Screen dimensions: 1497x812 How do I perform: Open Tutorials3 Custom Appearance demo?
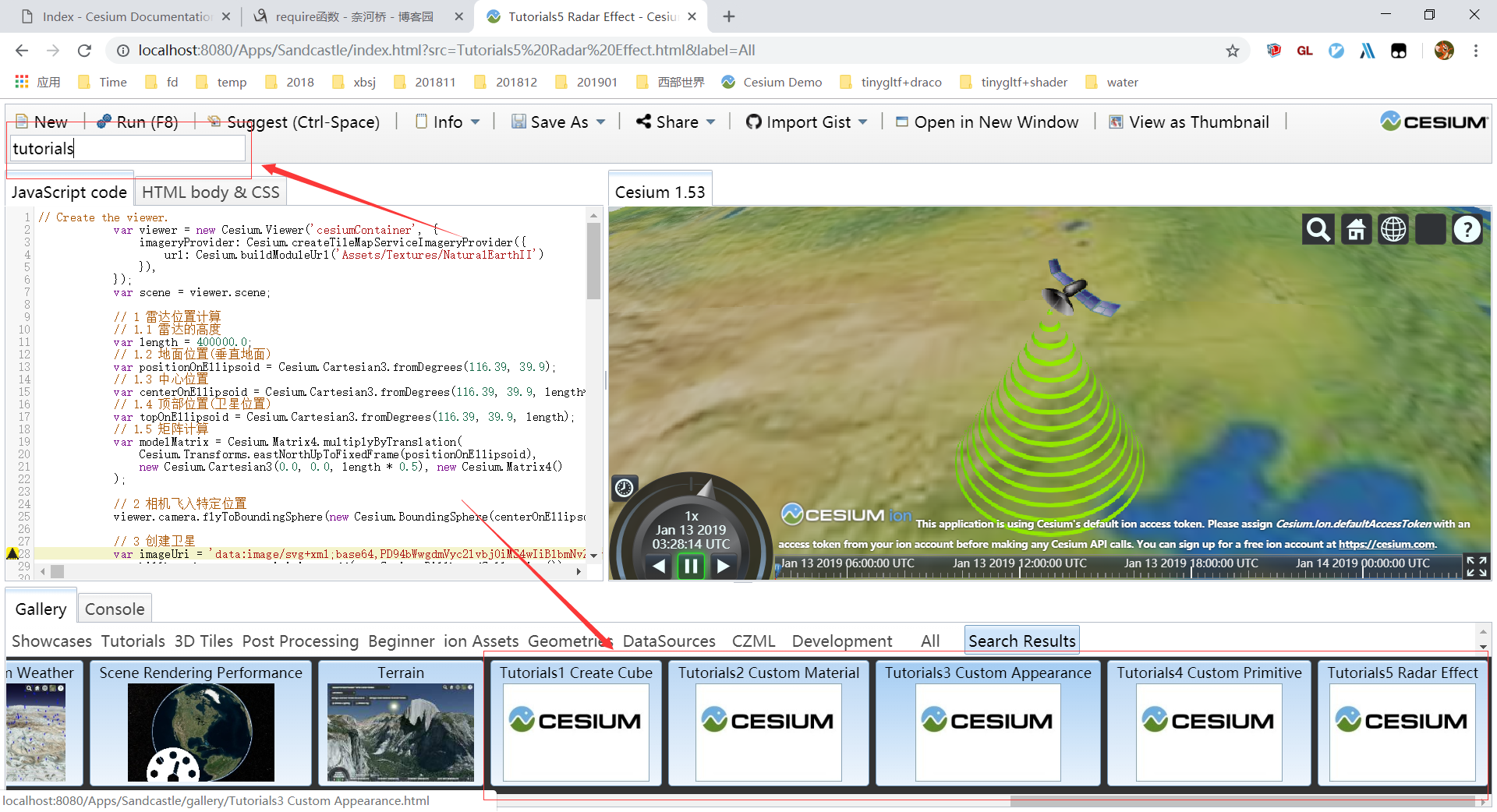[x=988, y=722]
